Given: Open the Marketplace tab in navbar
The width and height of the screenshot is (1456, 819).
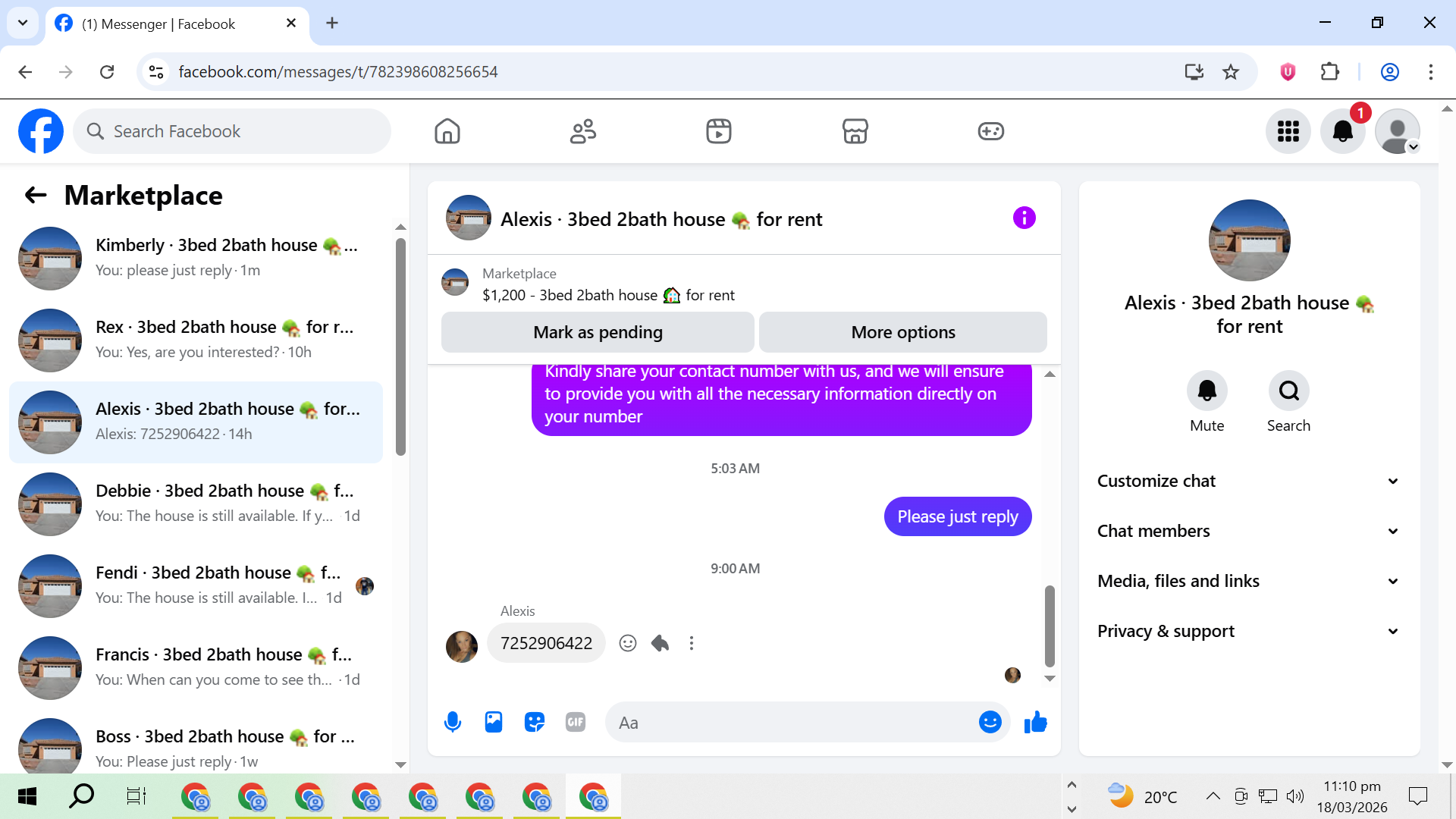Looking at the screenshot, I should point(855,131).
